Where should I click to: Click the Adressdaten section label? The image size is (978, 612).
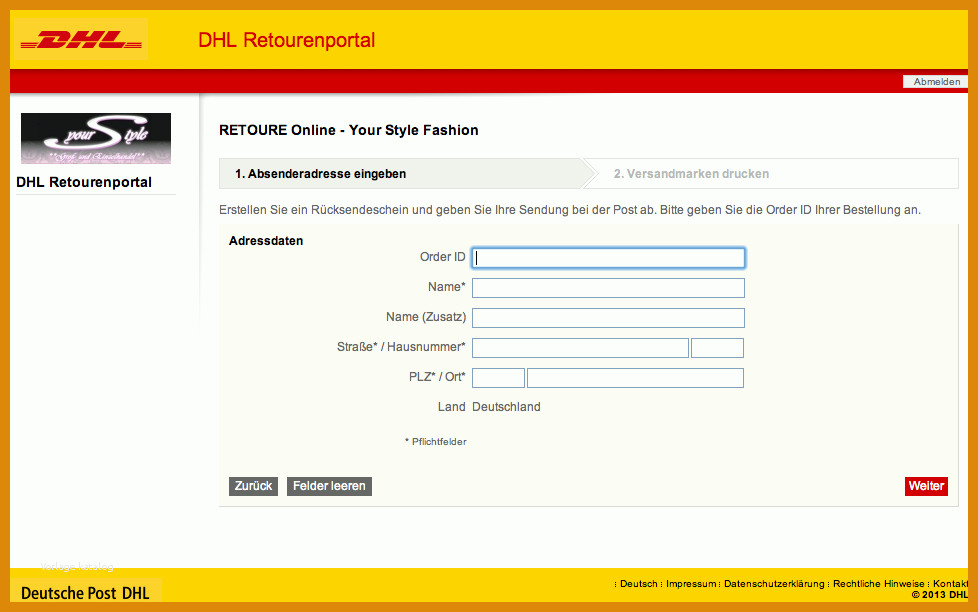point(266,241)
